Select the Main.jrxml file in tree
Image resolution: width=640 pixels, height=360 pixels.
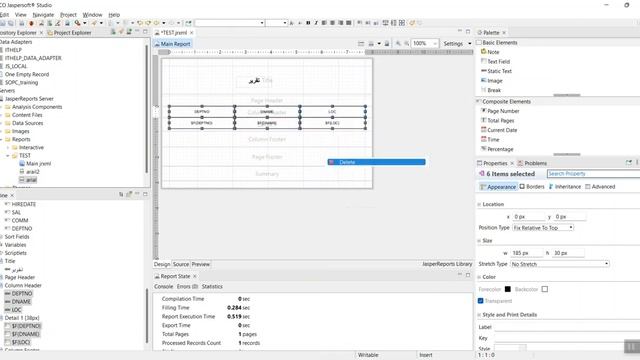coord(35,164)
